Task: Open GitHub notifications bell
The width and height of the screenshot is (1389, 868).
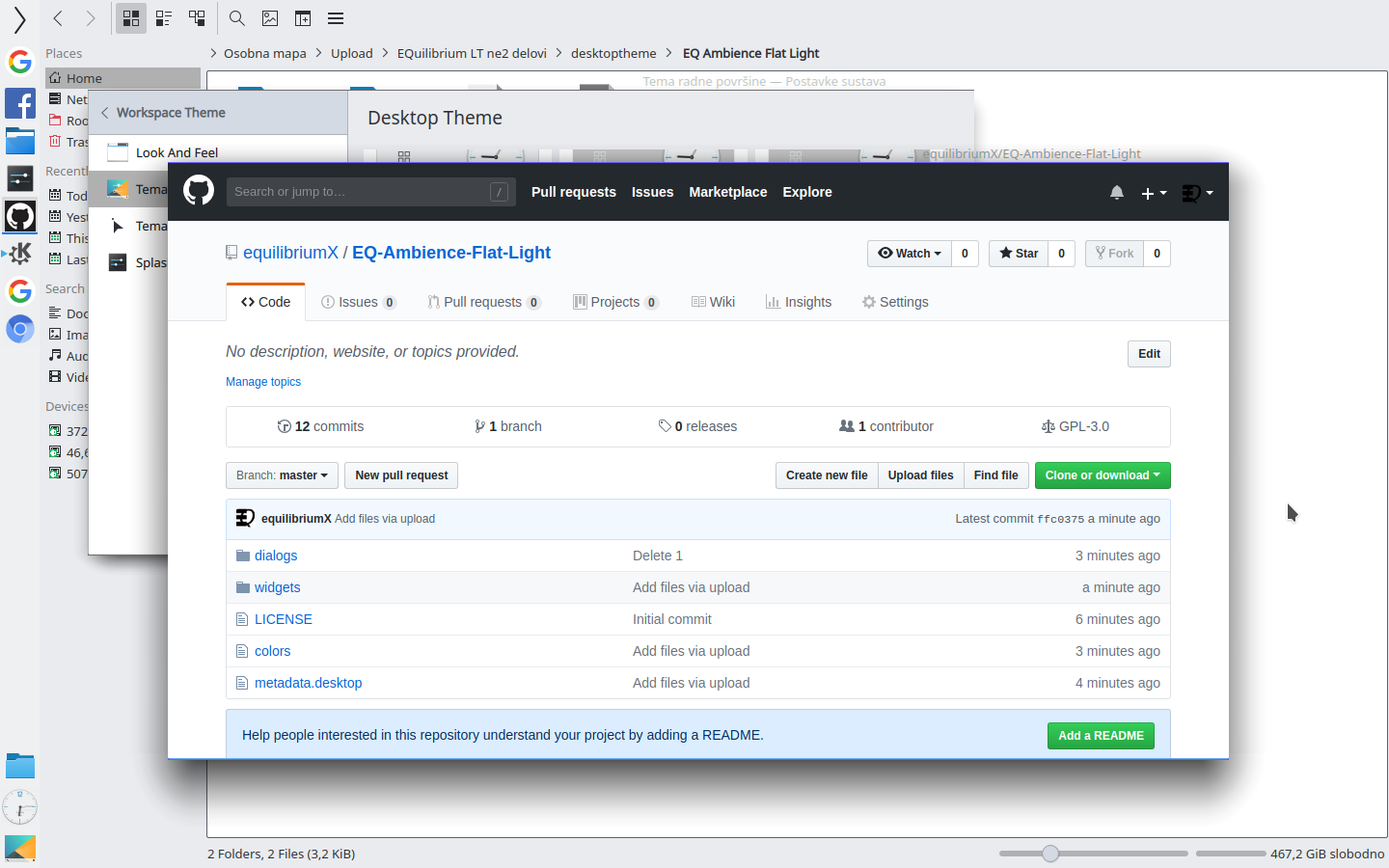Action: [1117, 192]
